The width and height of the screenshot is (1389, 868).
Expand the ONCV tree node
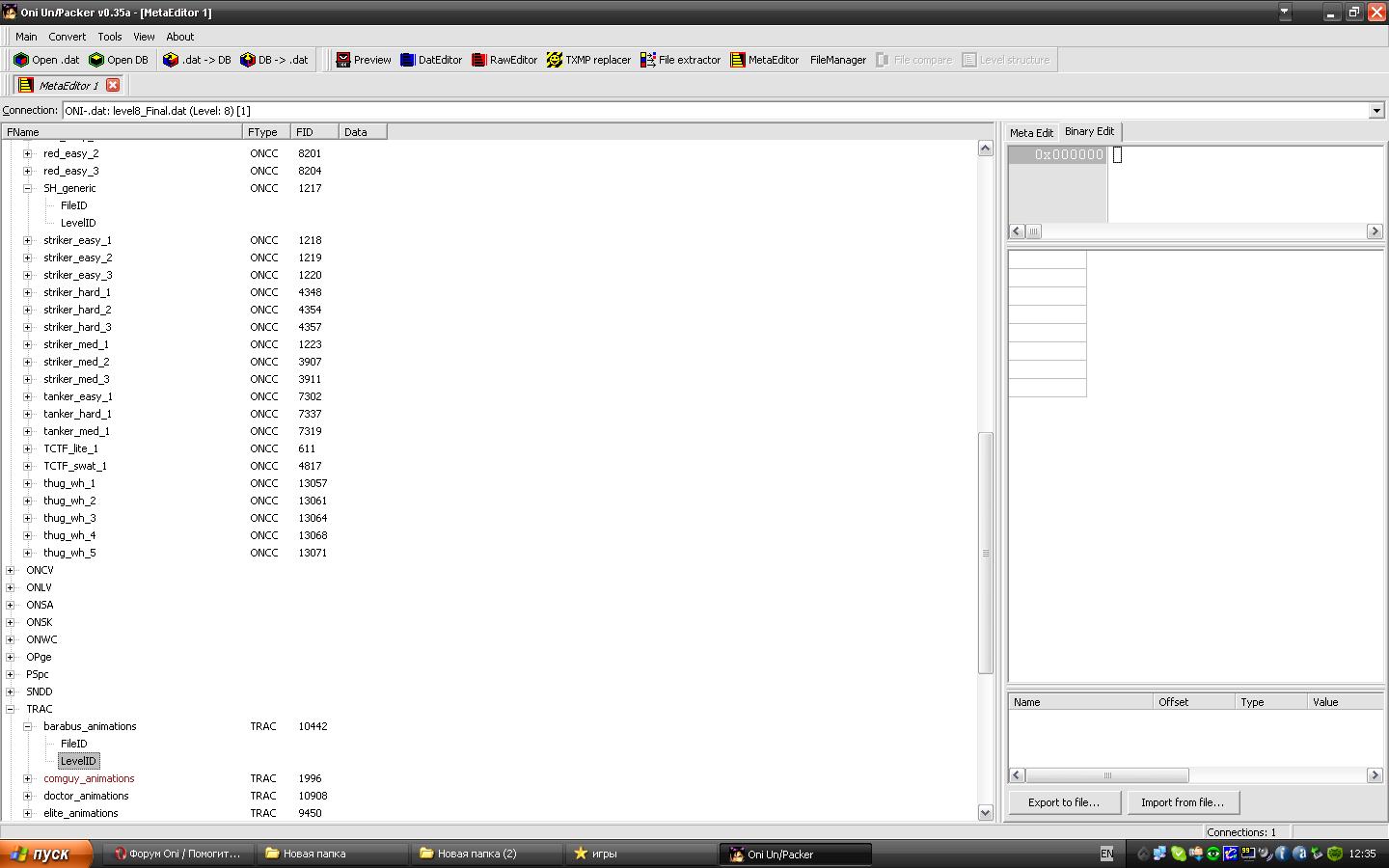point(11,570)
